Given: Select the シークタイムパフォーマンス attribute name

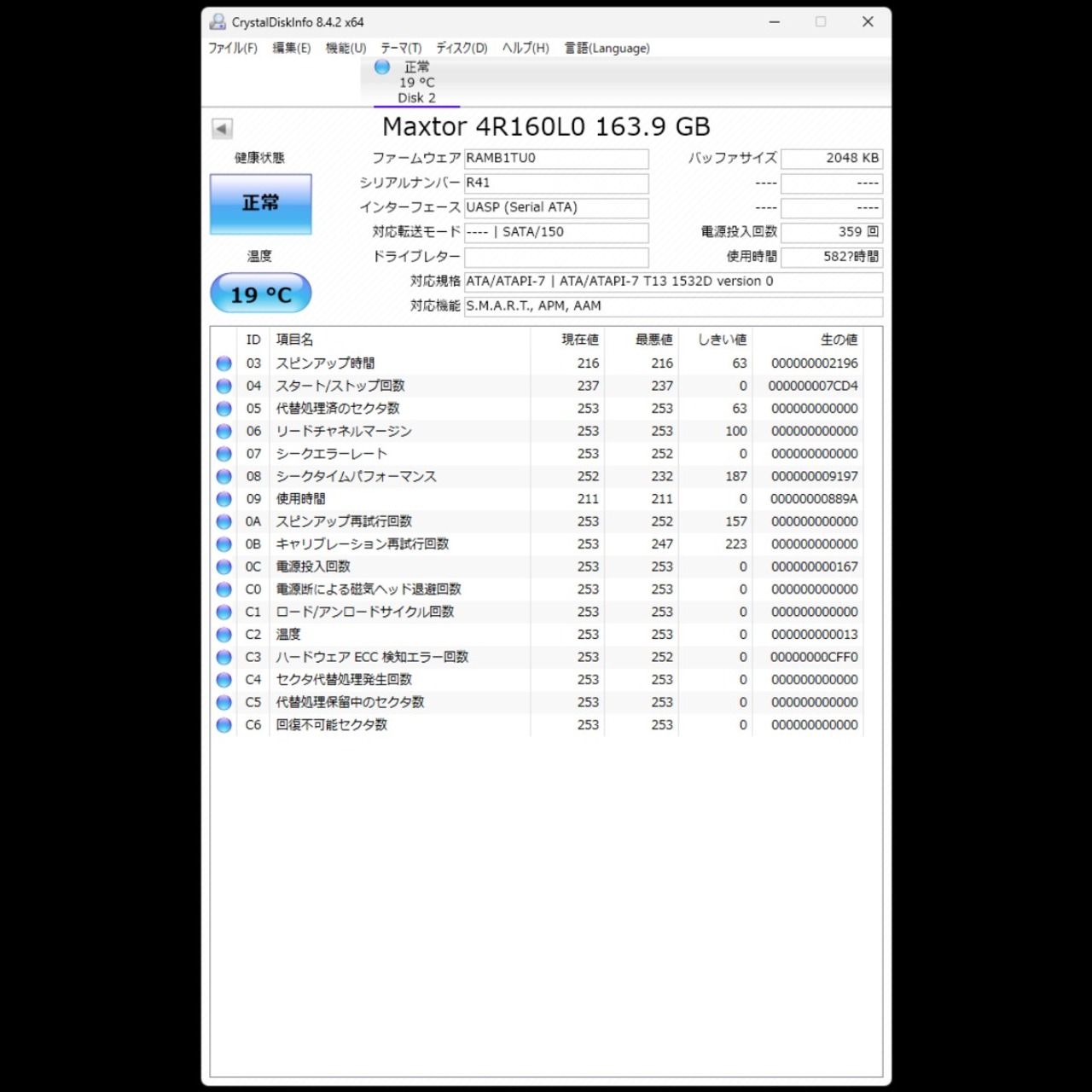Looking at the screenshot, I should (x=356, y=477).
